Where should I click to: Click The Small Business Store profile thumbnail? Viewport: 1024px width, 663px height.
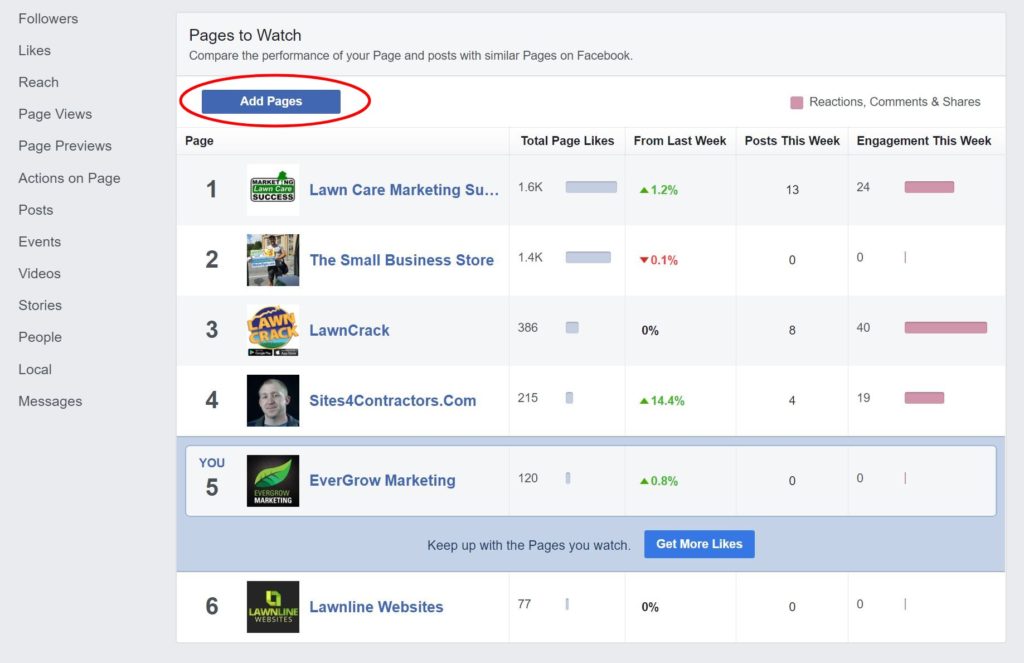tap(273, 260)
